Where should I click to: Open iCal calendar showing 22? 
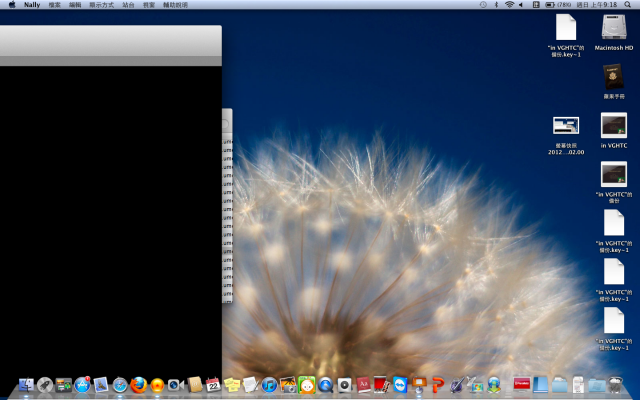213,384
